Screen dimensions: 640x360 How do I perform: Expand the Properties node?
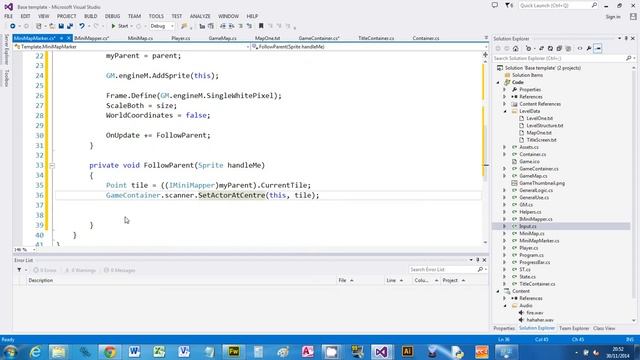tap(505, 89)
